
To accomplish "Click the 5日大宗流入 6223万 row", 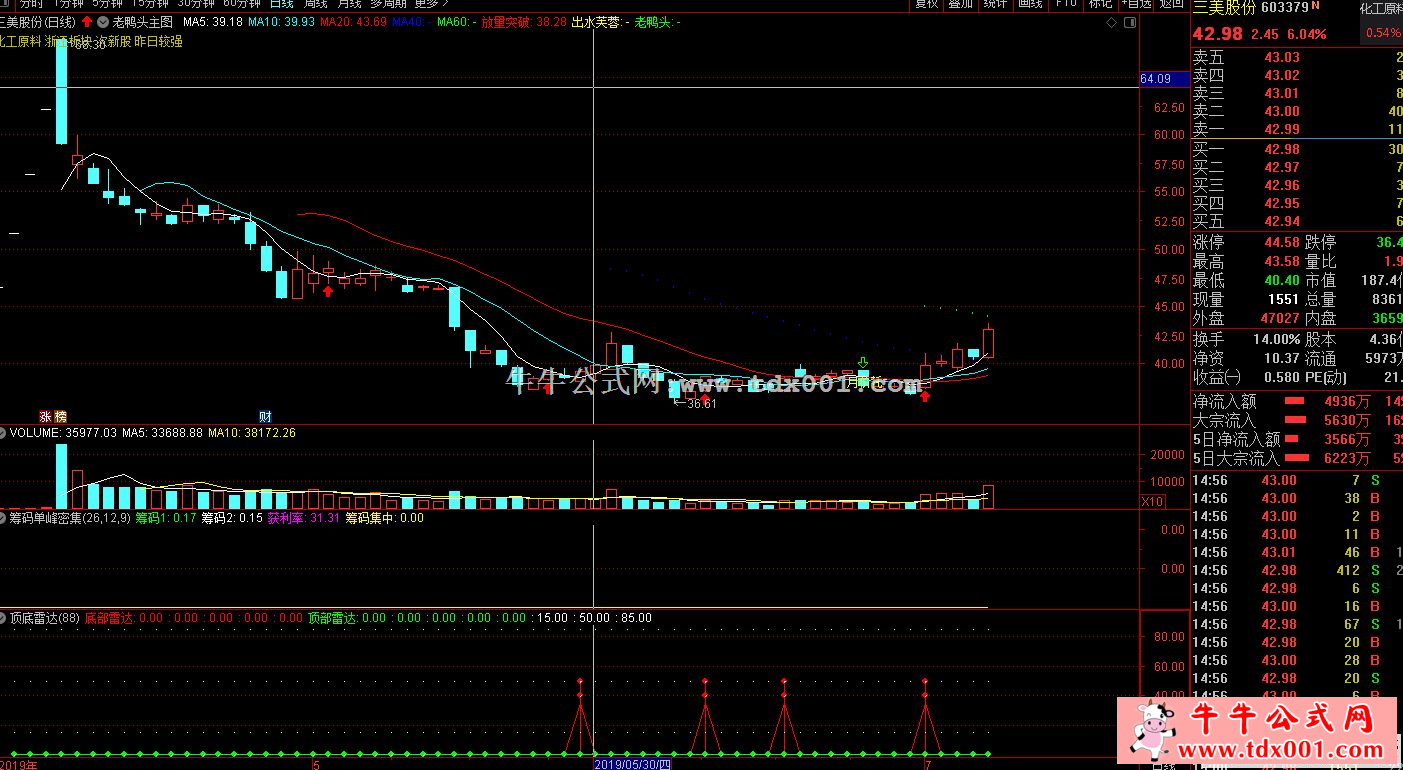I will click(x=1297, y=458).
